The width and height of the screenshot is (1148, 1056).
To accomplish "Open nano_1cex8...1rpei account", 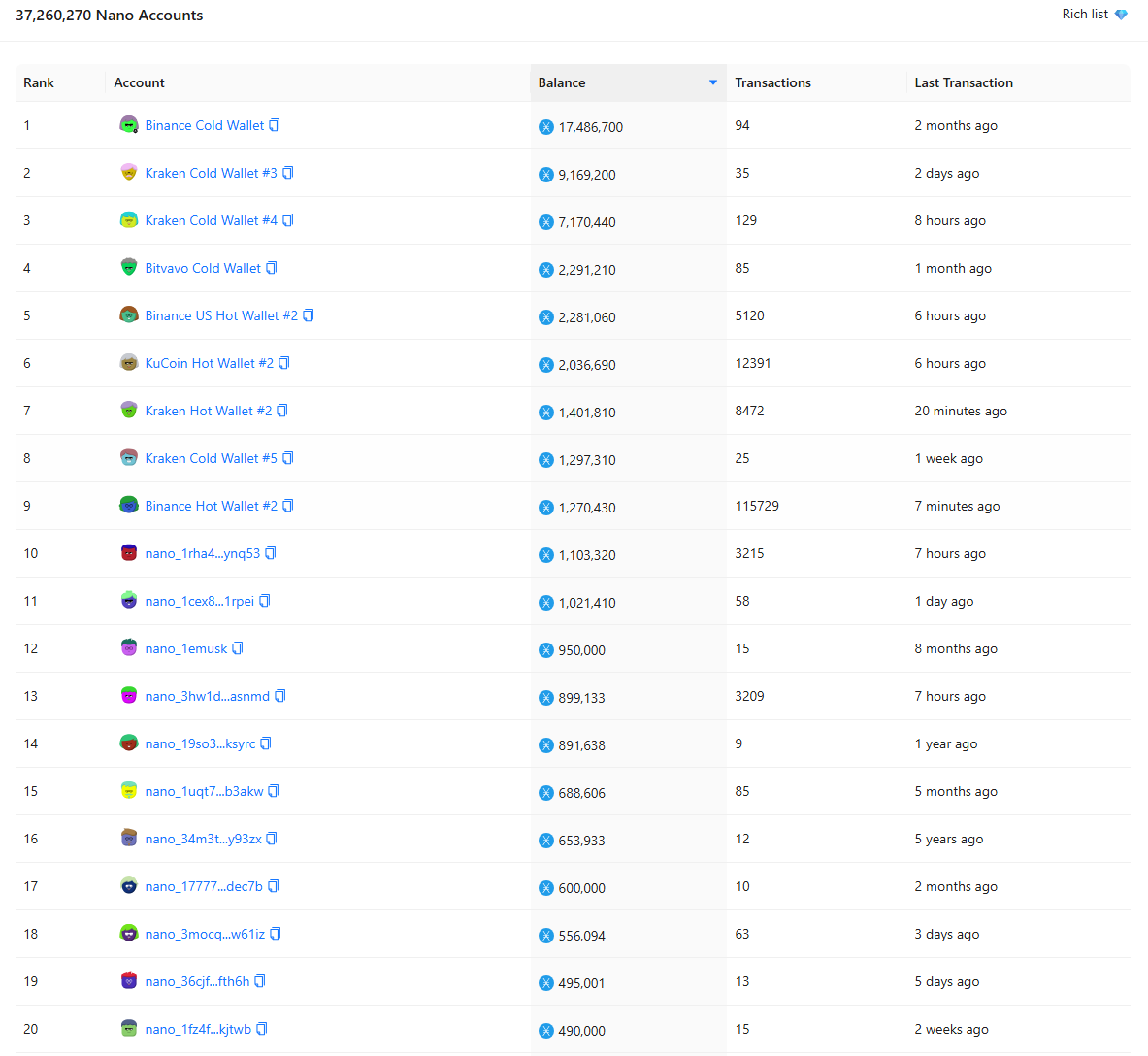I will 200,601.
